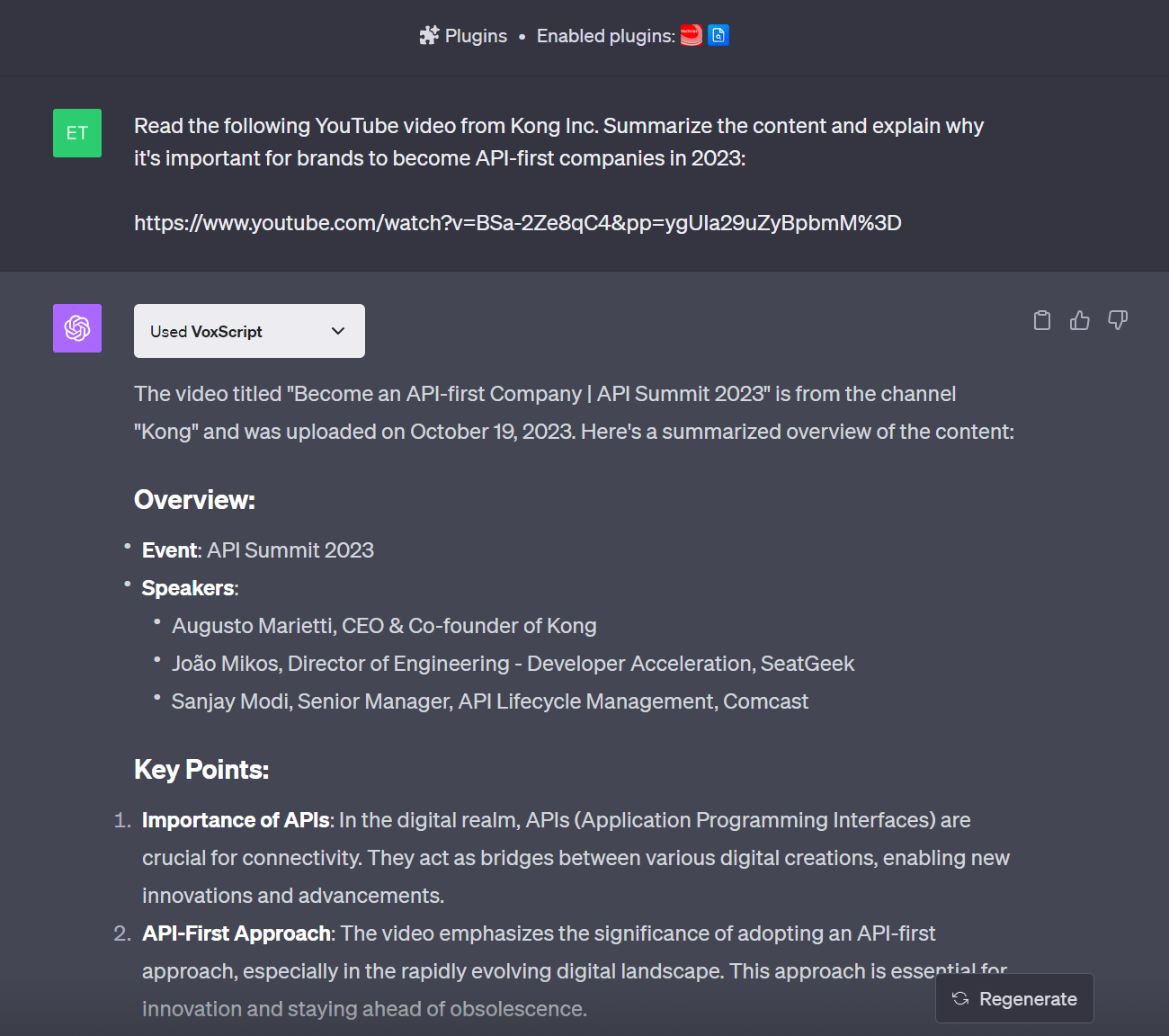The width and height of the screenshot is (1169, 1036).
Task: Select the João Mikos speaker line
Action: [513, 664]
